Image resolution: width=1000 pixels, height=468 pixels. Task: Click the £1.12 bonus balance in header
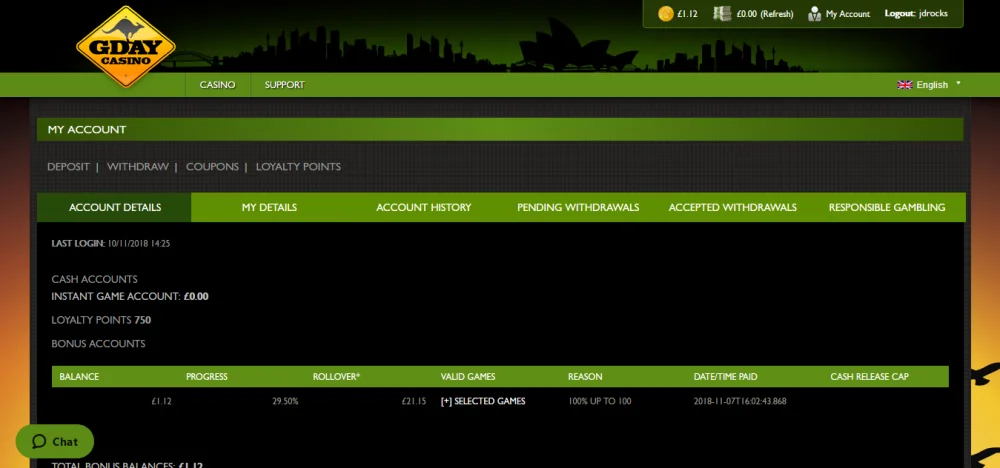click(x=688, y=14)
